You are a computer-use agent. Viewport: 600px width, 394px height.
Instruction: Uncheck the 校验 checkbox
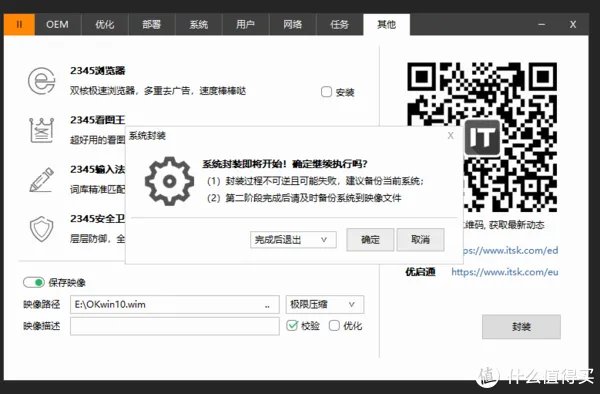coord(292,326)
